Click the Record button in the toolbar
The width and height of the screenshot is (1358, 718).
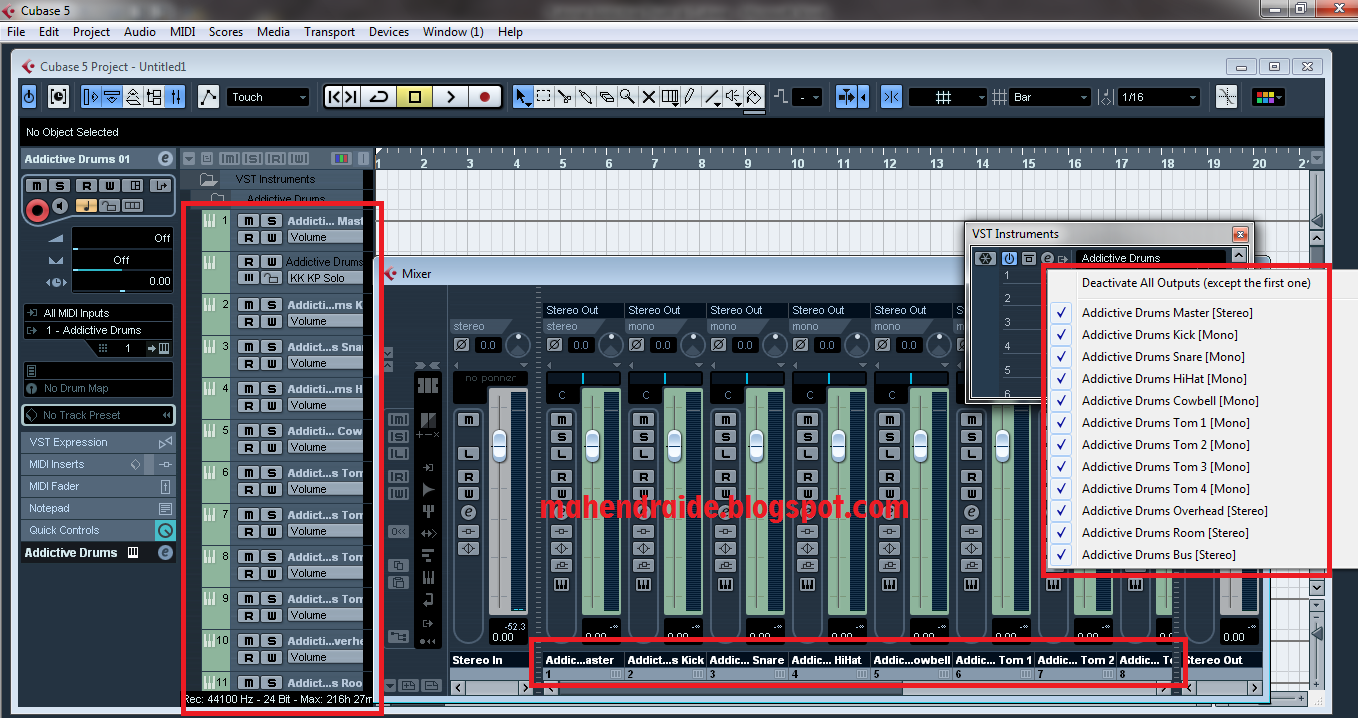pyautogui.click(x=485, y=97)
